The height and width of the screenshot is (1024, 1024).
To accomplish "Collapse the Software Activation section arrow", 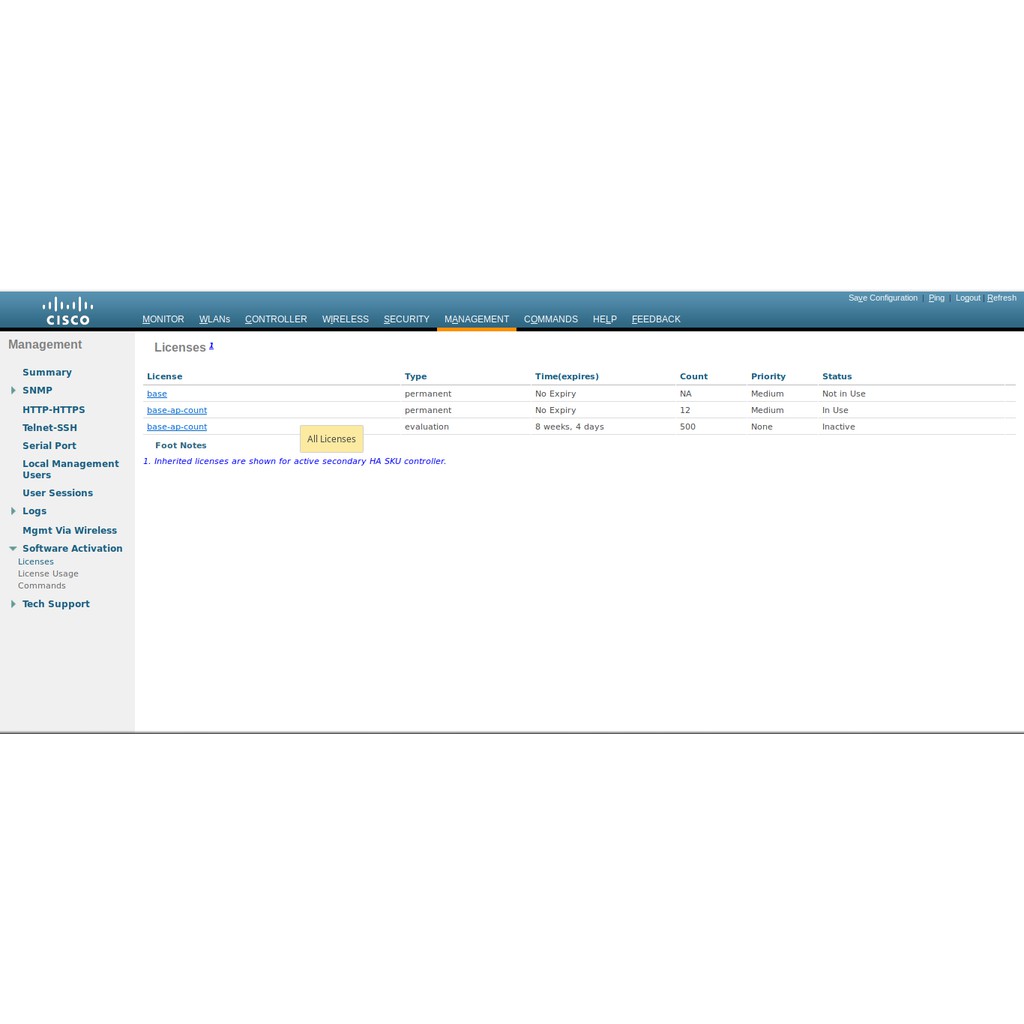I will coord(13,549).
